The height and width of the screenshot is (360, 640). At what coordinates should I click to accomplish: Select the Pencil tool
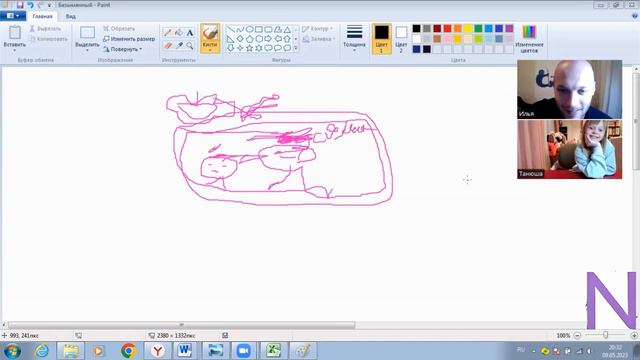167,33
